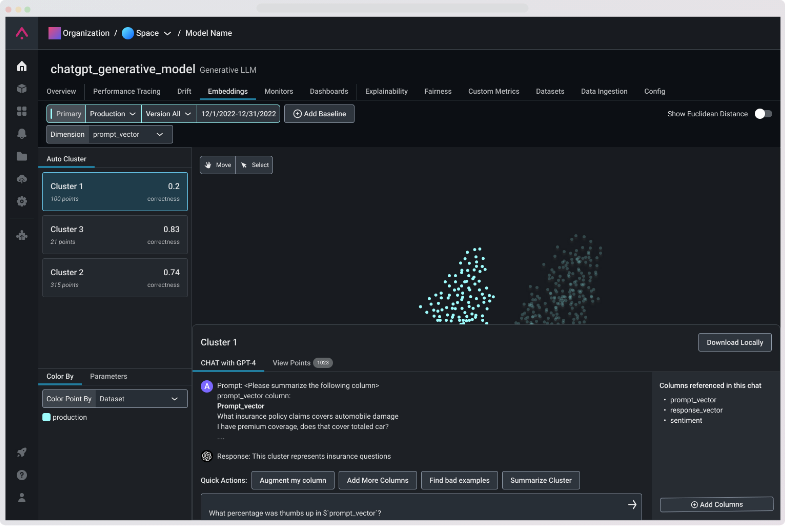
Task: Switch to the Monitors tab
Action: click(x=279, y=92)
